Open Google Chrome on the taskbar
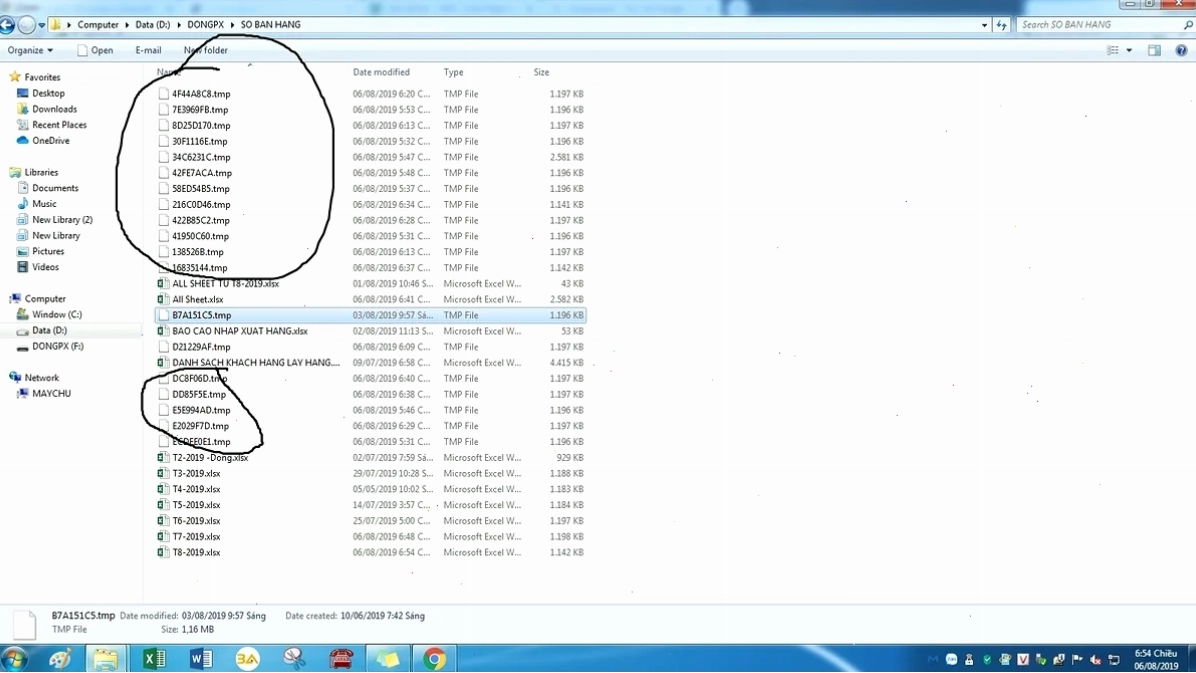This screenshot has width=1196, height=673. (434, 658)
